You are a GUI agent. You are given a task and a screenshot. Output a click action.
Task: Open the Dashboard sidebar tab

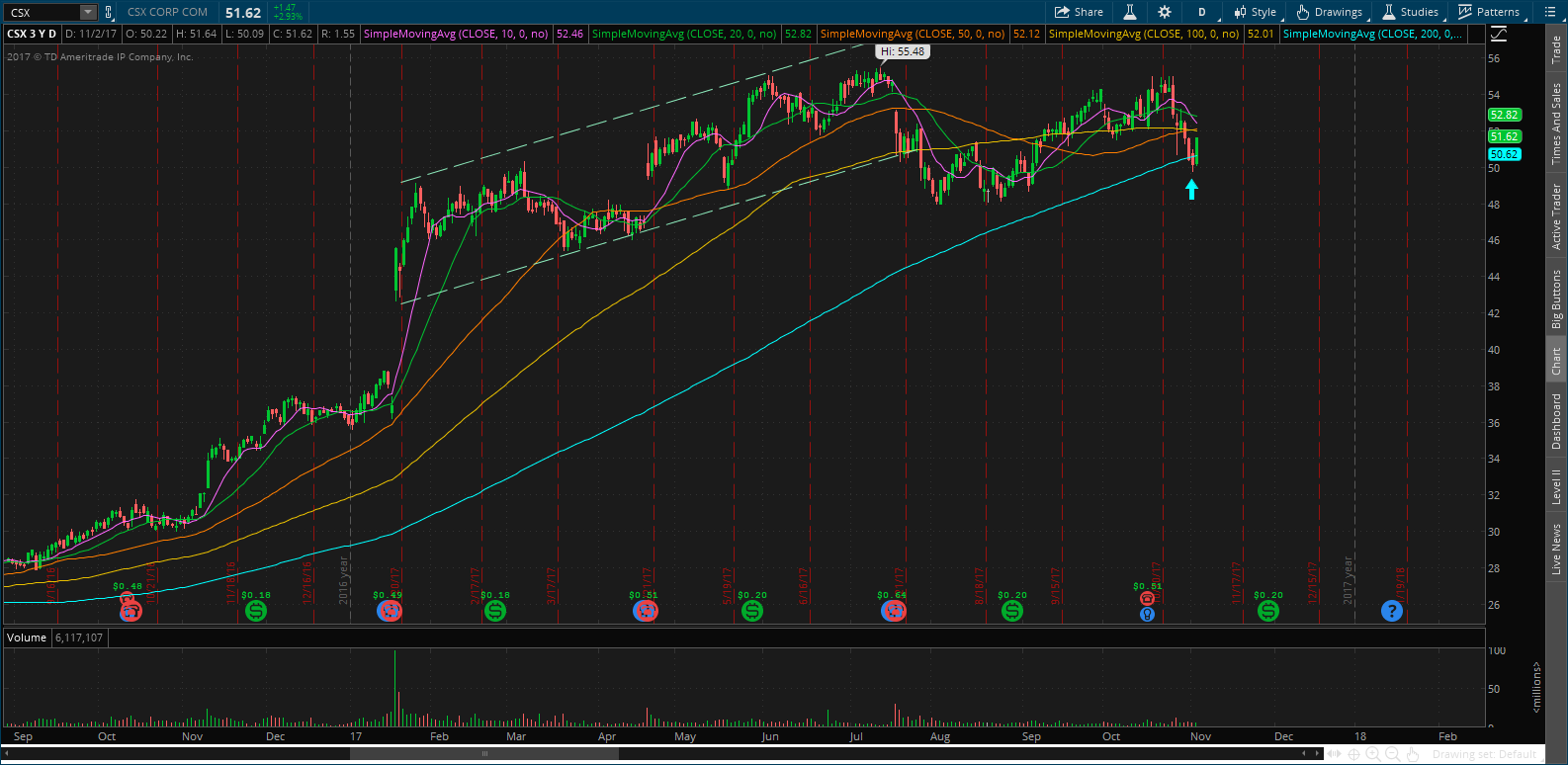[x=1556, y=421]
